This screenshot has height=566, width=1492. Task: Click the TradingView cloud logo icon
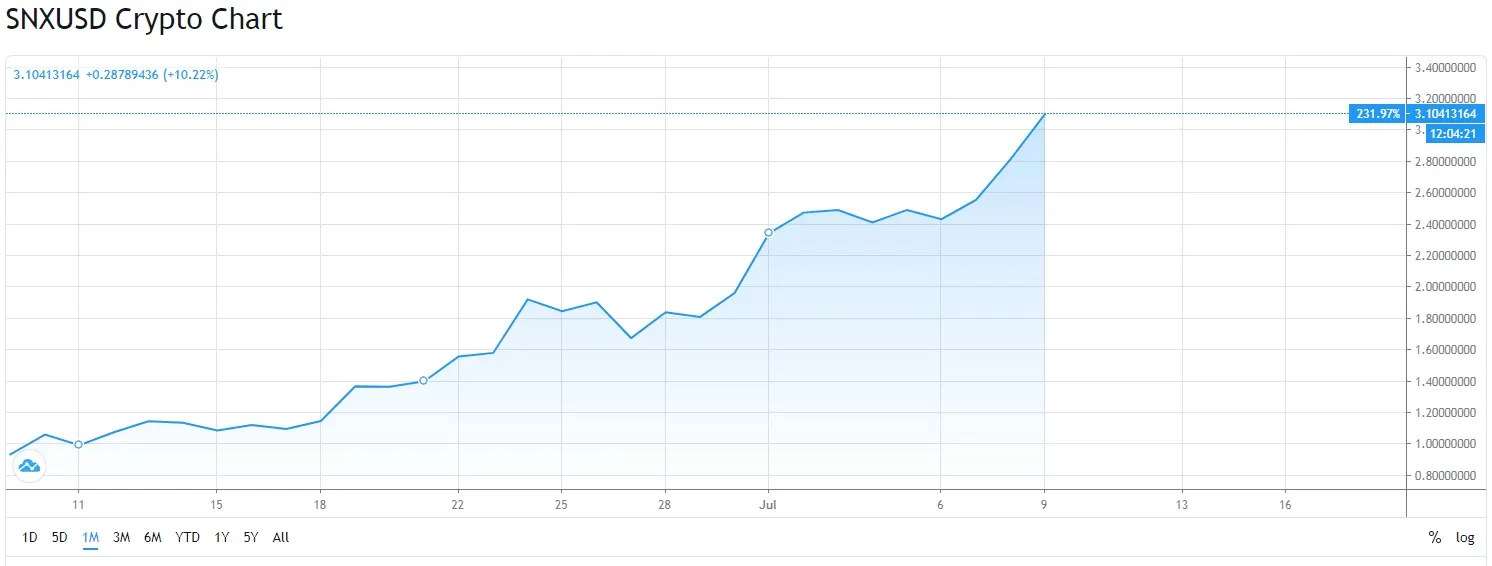tap(29, 465)
